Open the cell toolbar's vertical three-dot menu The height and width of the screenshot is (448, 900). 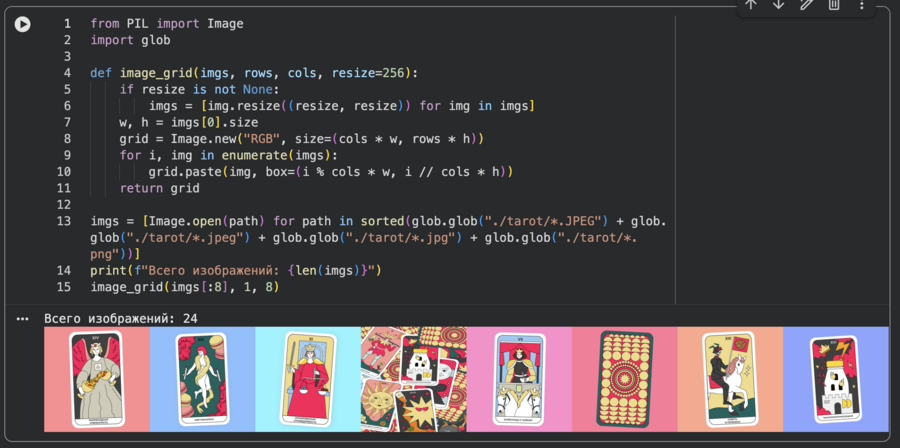pyautogui.click(x=862, y=4)
